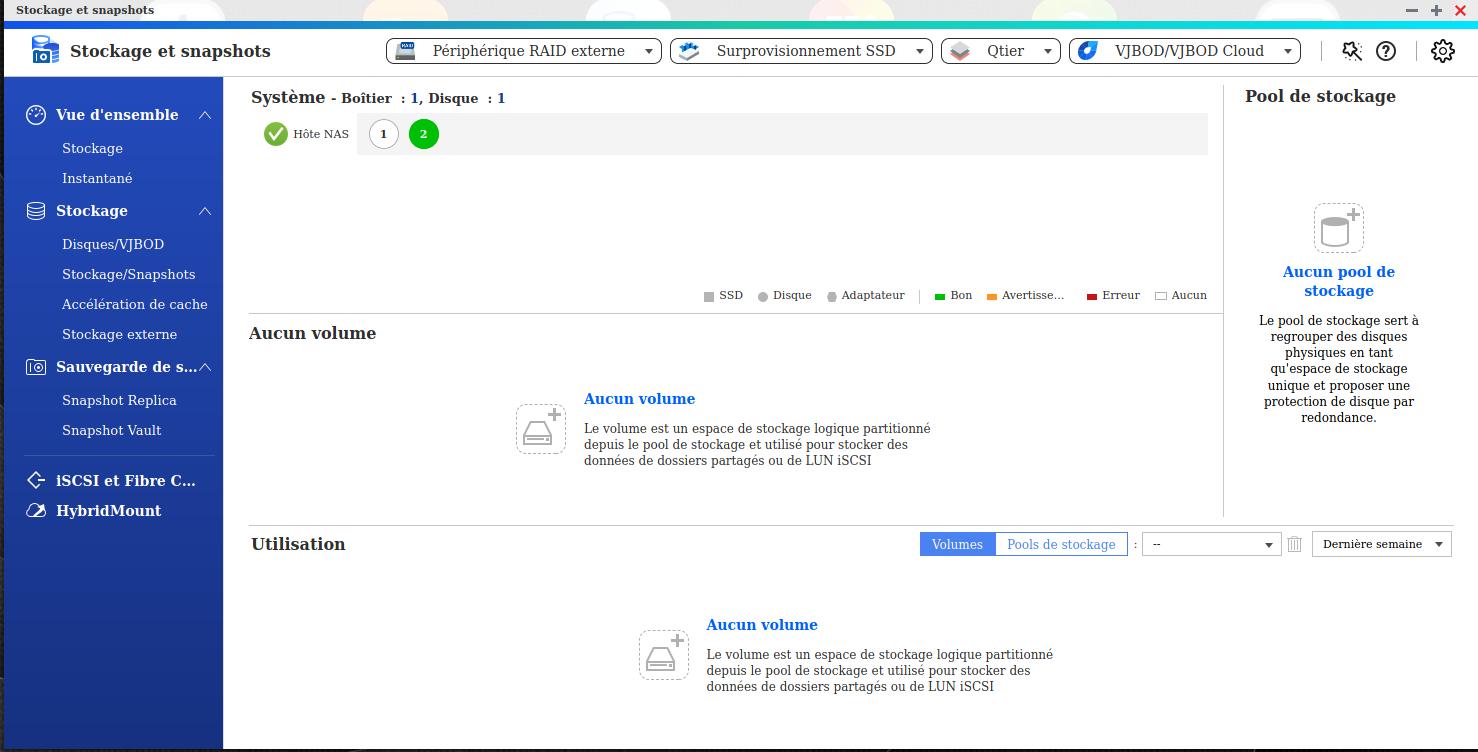Click the create storage pool icon
The image size is (1478, 752).
(x=1338, y=228)
